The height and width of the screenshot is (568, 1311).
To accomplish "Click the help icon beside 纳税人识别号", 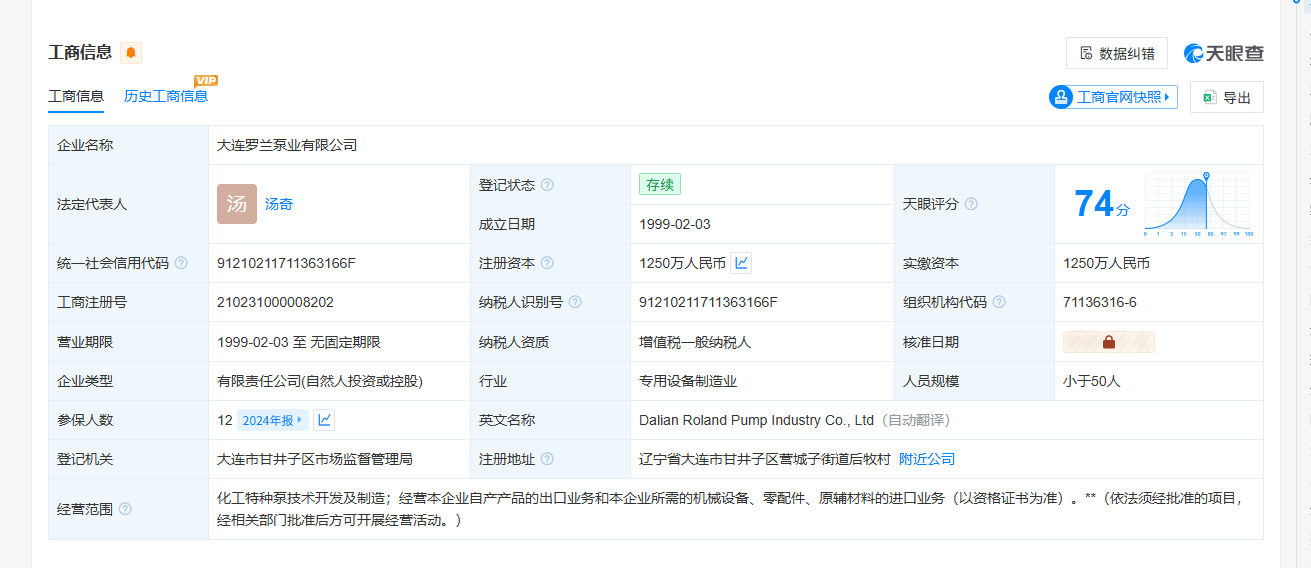I will 575,302.
